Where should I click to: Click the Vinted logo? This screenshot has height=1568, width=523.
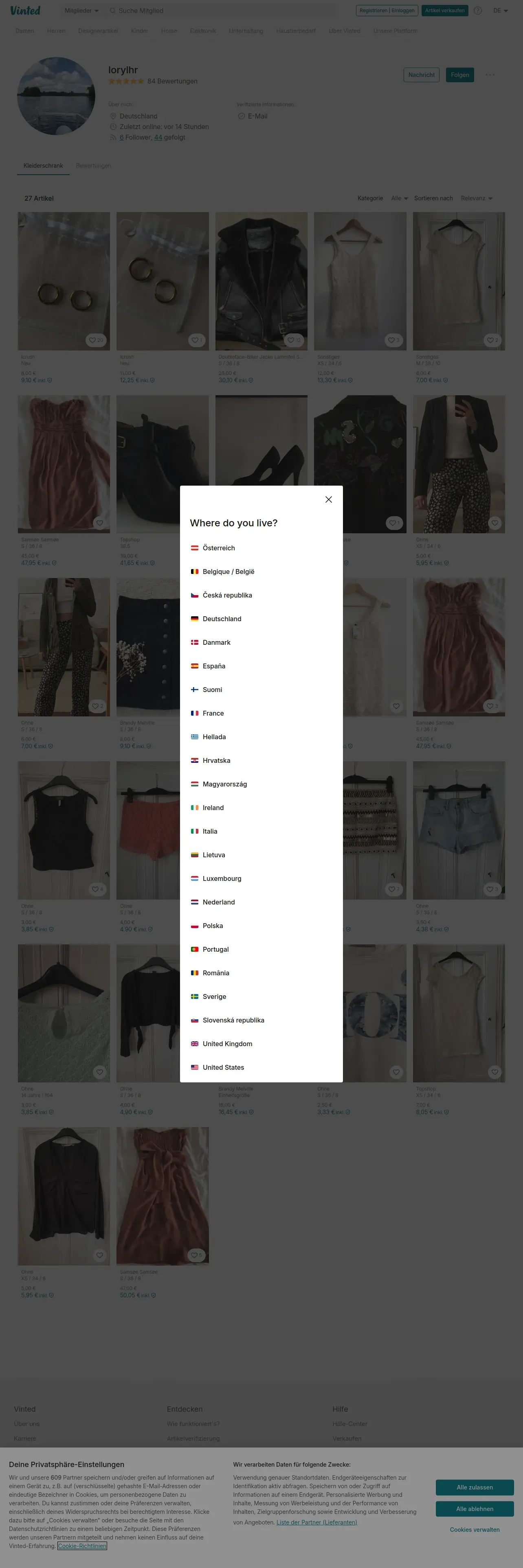click(25, 10)
